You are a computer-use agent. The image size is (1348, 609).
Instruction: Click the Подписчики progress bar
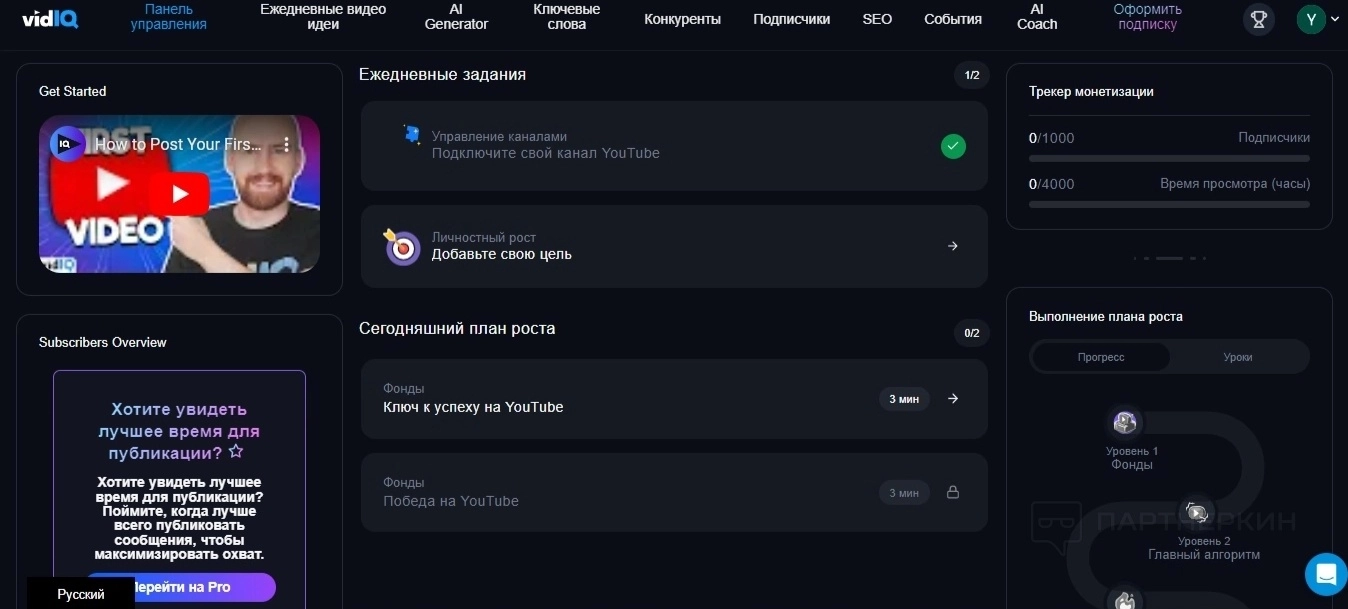tap(1169, 158)
